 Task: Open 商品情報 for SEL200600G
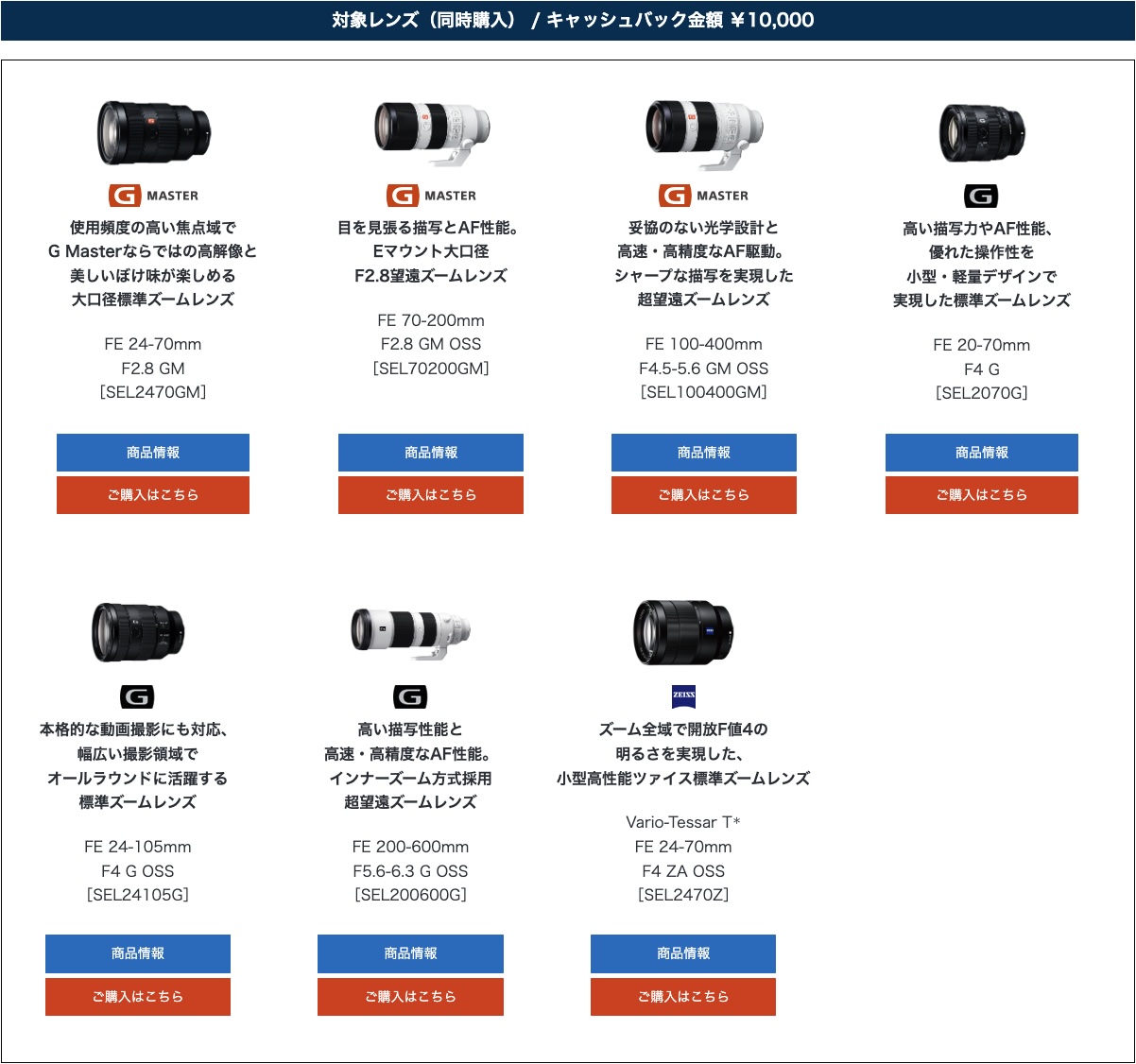tap(410, 953)
